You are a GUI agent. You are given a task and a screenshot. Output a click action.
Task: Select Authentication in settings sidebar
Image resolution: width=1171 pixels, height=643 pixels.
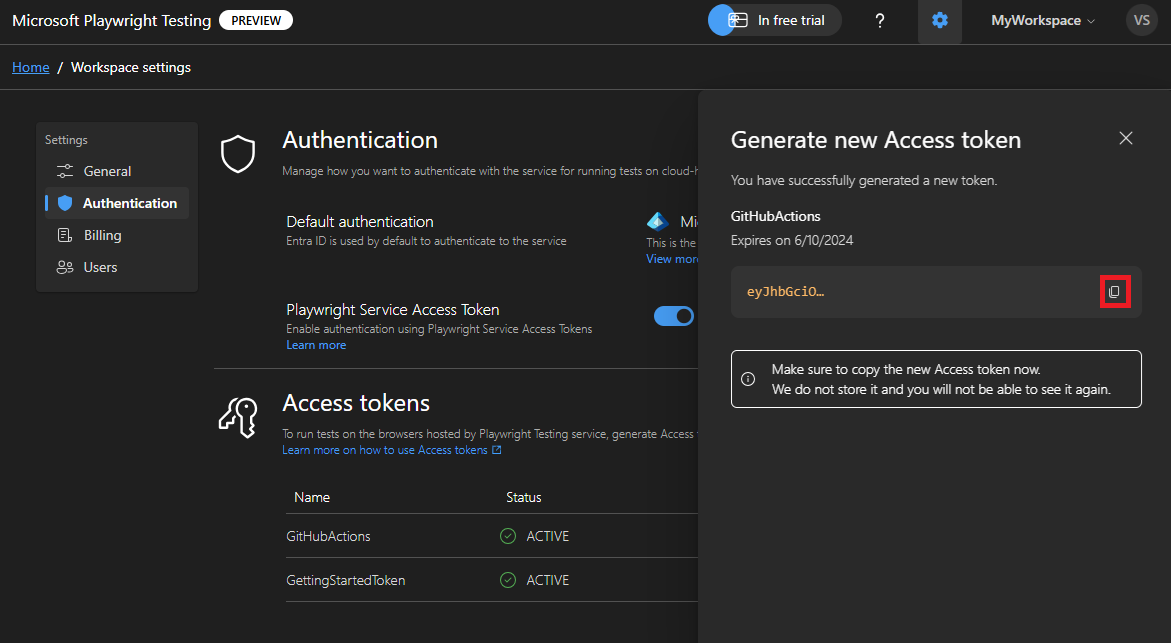coord(129,203)
